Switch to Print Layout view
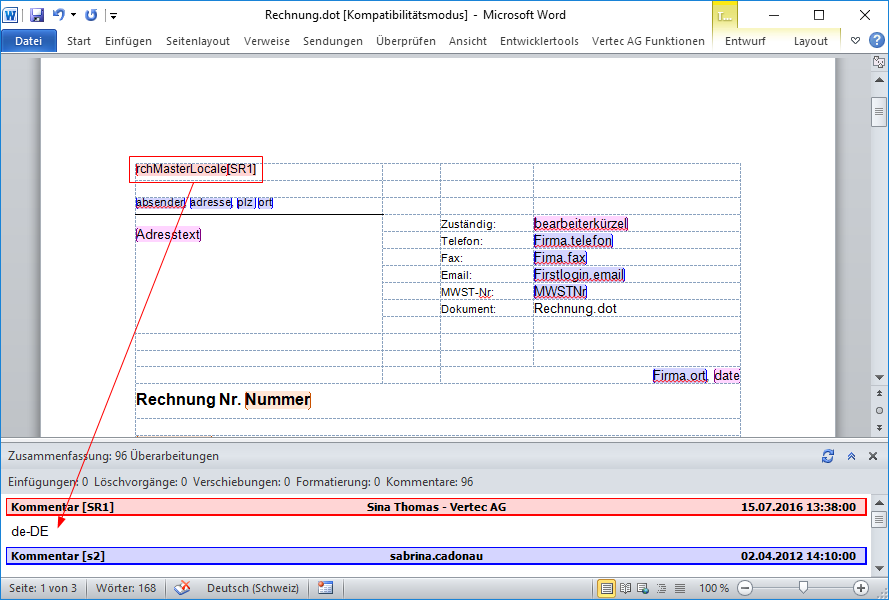This screenshot has height=600, width=889. [607, 588]
